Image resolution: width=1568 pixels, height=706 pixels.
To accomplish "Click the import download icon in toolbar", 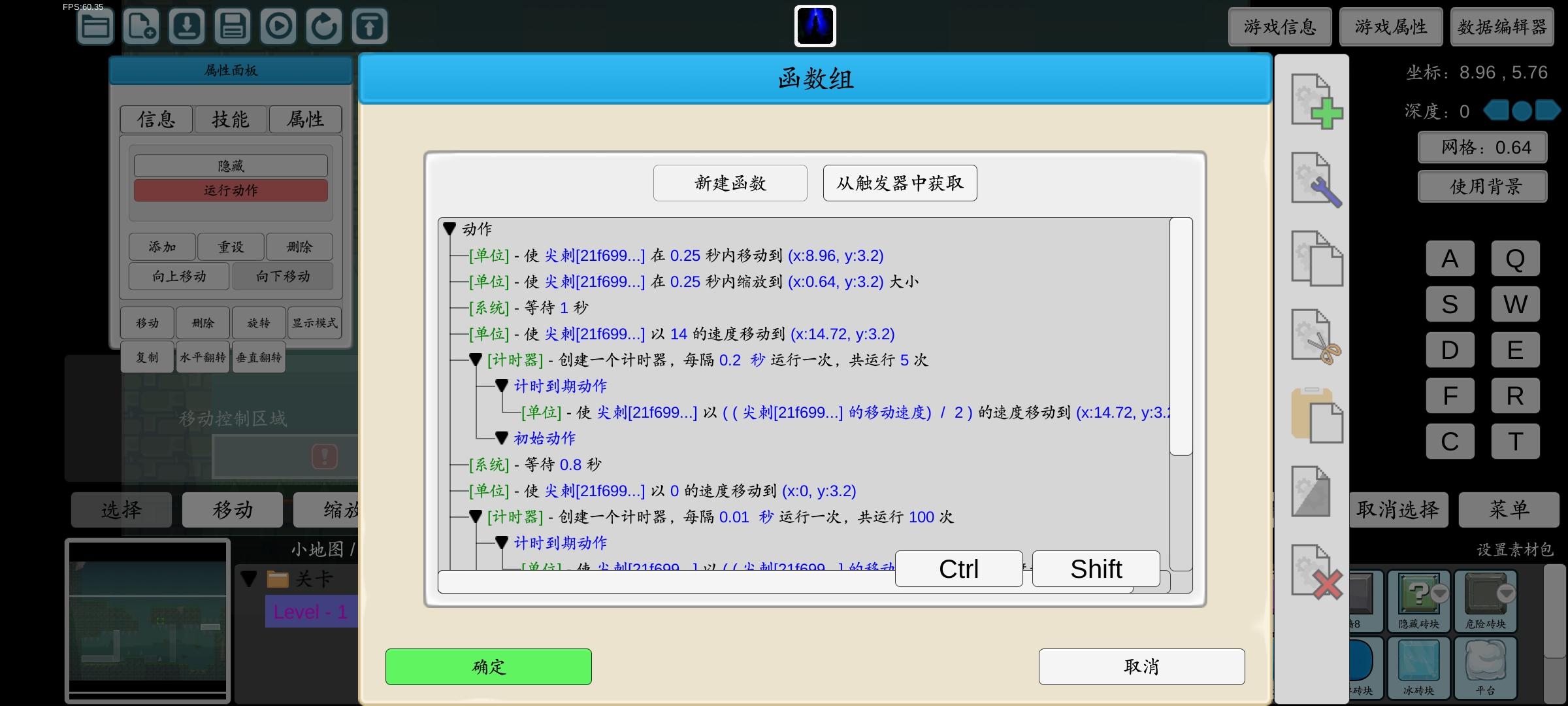I will (187, 27).
